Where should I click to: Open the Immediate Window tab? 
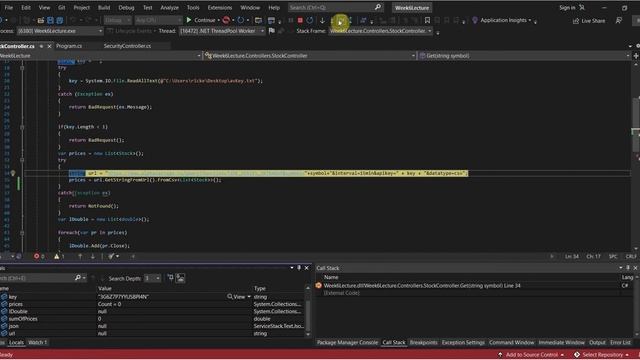(561, 342)
